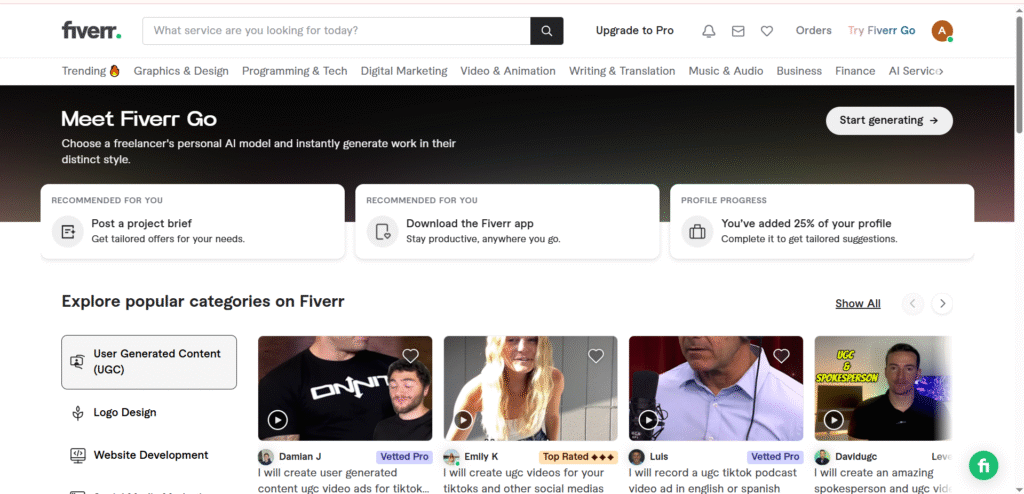Show next popular category gigs
Viewport: 1024px width, 494px height.
tap(942, 303)
